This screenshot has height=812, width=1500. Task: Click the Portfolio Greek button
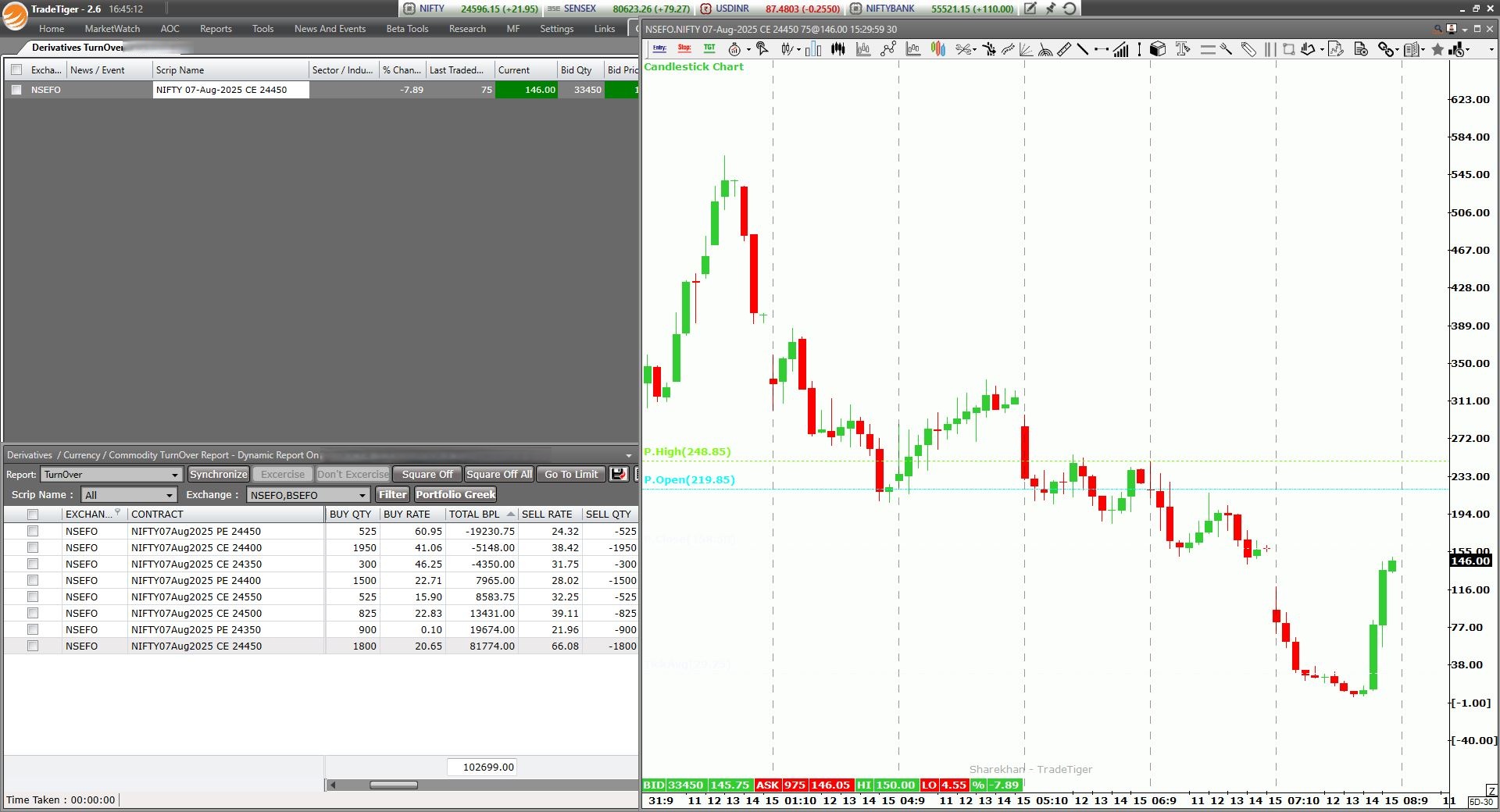click(455, 494)
